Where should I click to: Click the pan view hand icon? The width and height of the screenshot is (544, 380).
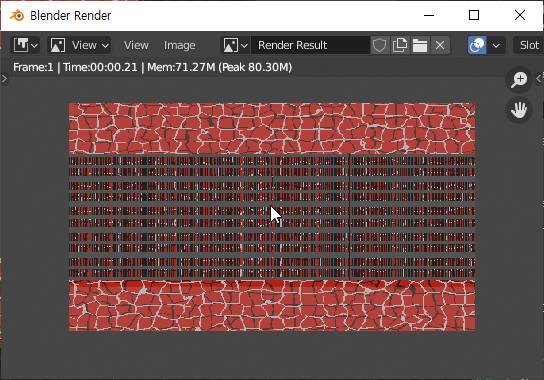click(519, 110)
